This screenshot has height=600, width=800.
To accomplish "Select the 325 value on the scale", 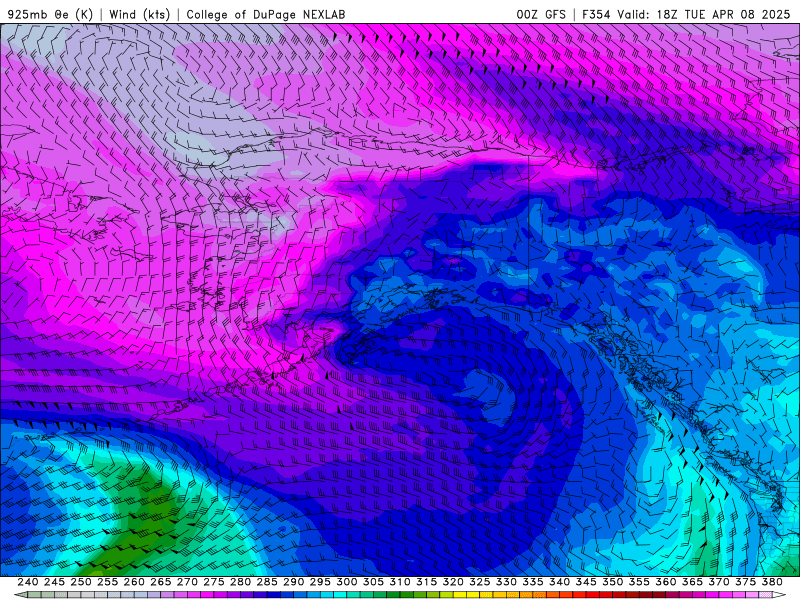I will (x=480, y=582).
